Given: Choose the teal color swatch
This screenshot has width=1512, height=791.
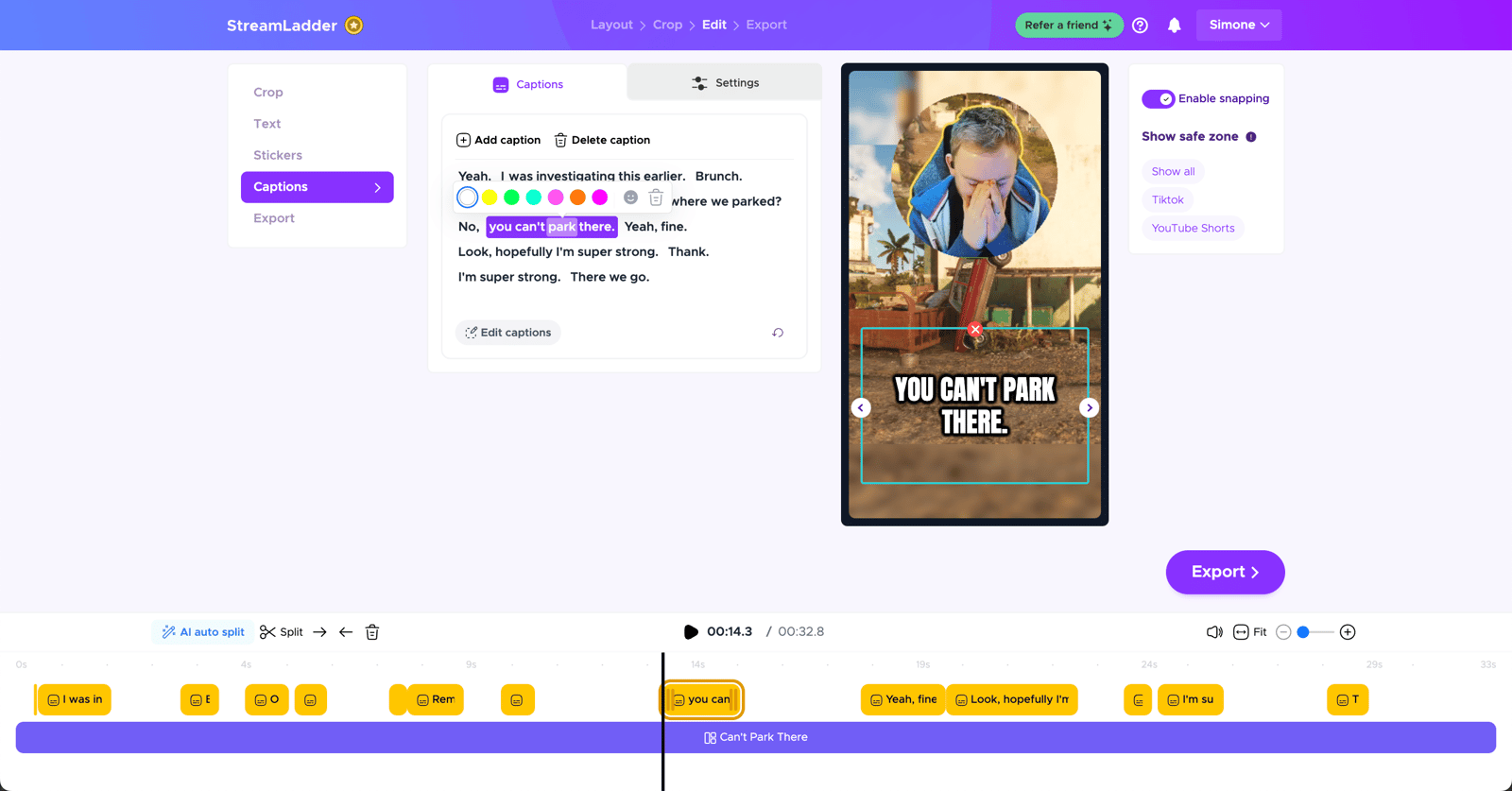Looking at the screenshot, I should [x=533, y=198].
